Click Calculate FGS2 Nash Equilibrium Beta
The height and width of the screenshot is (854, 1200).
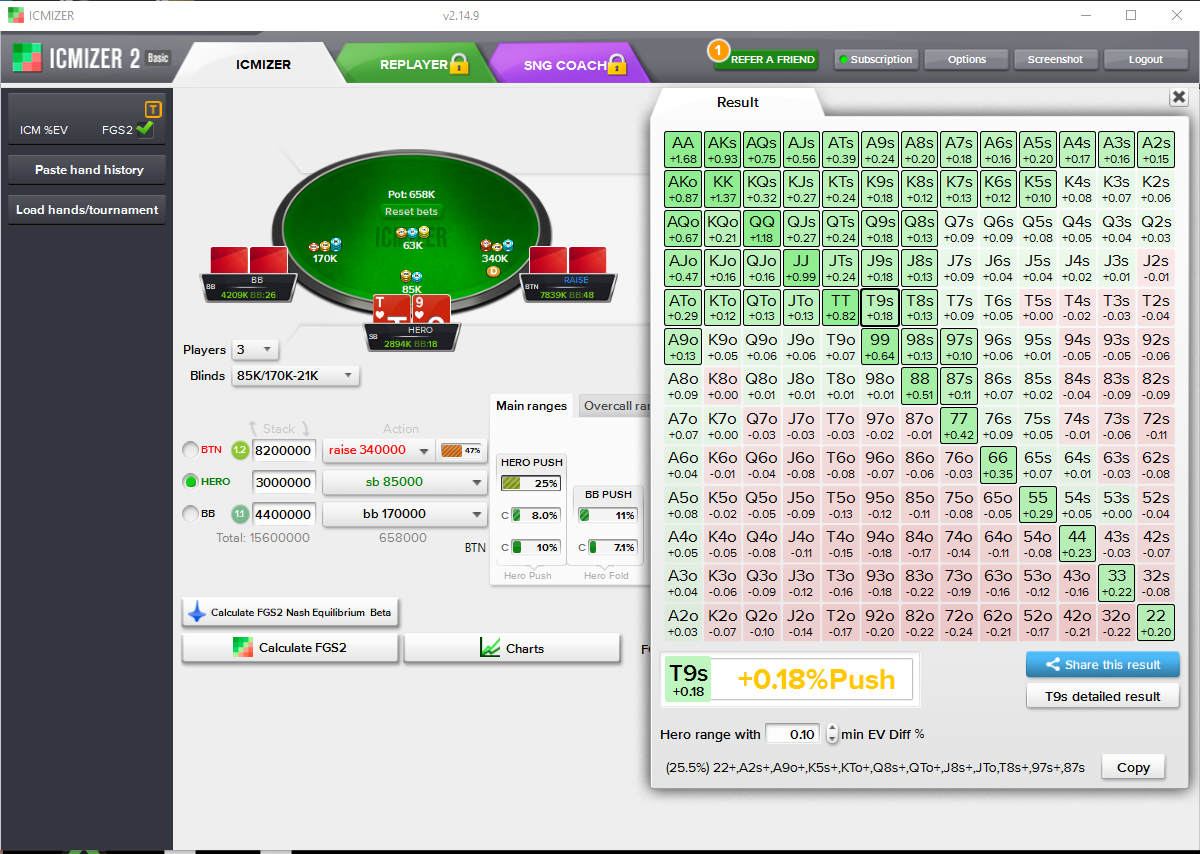click(290, 613)
